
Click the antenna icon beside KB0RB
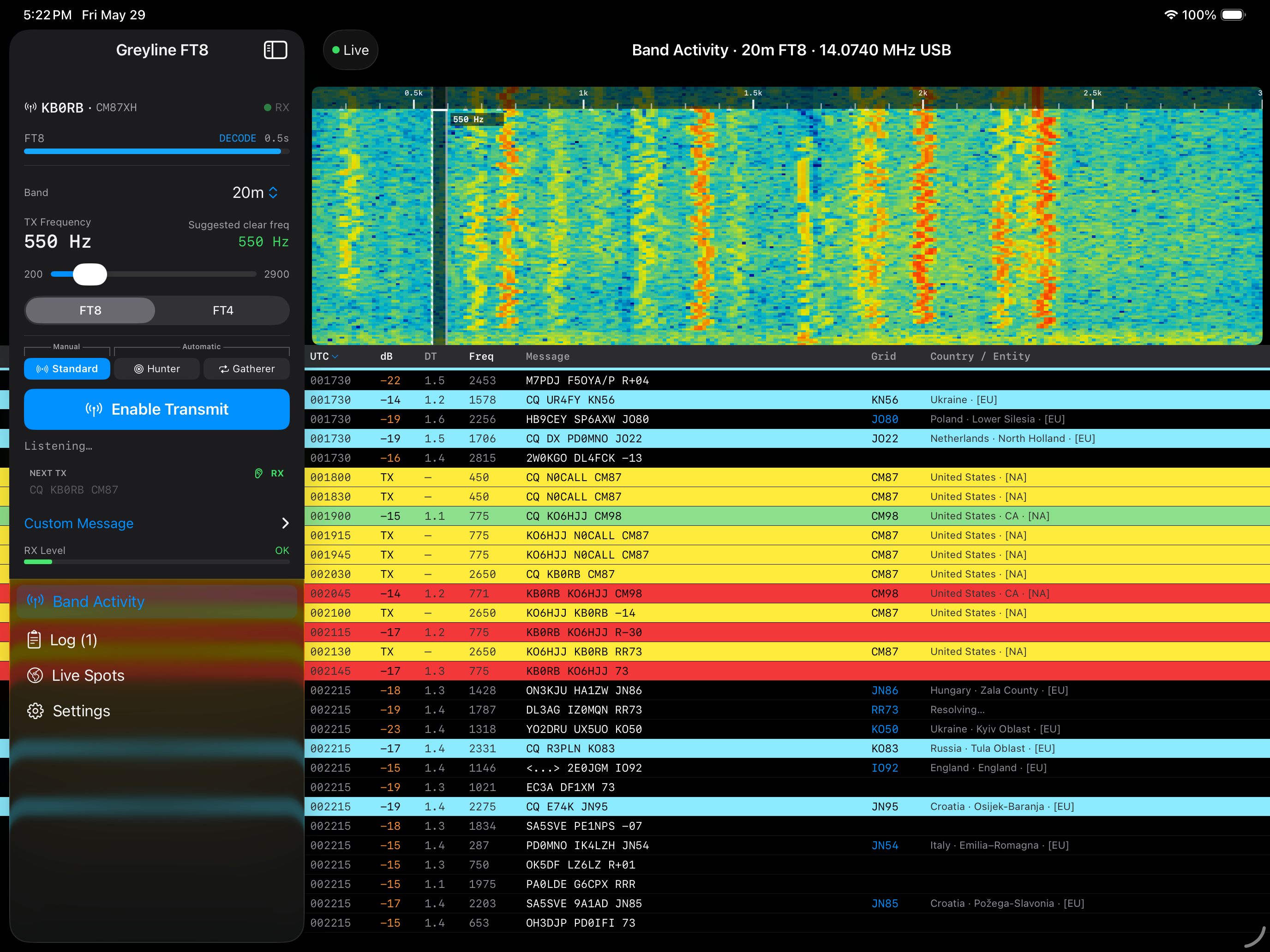pyautogui.click(x=30, y=107)
